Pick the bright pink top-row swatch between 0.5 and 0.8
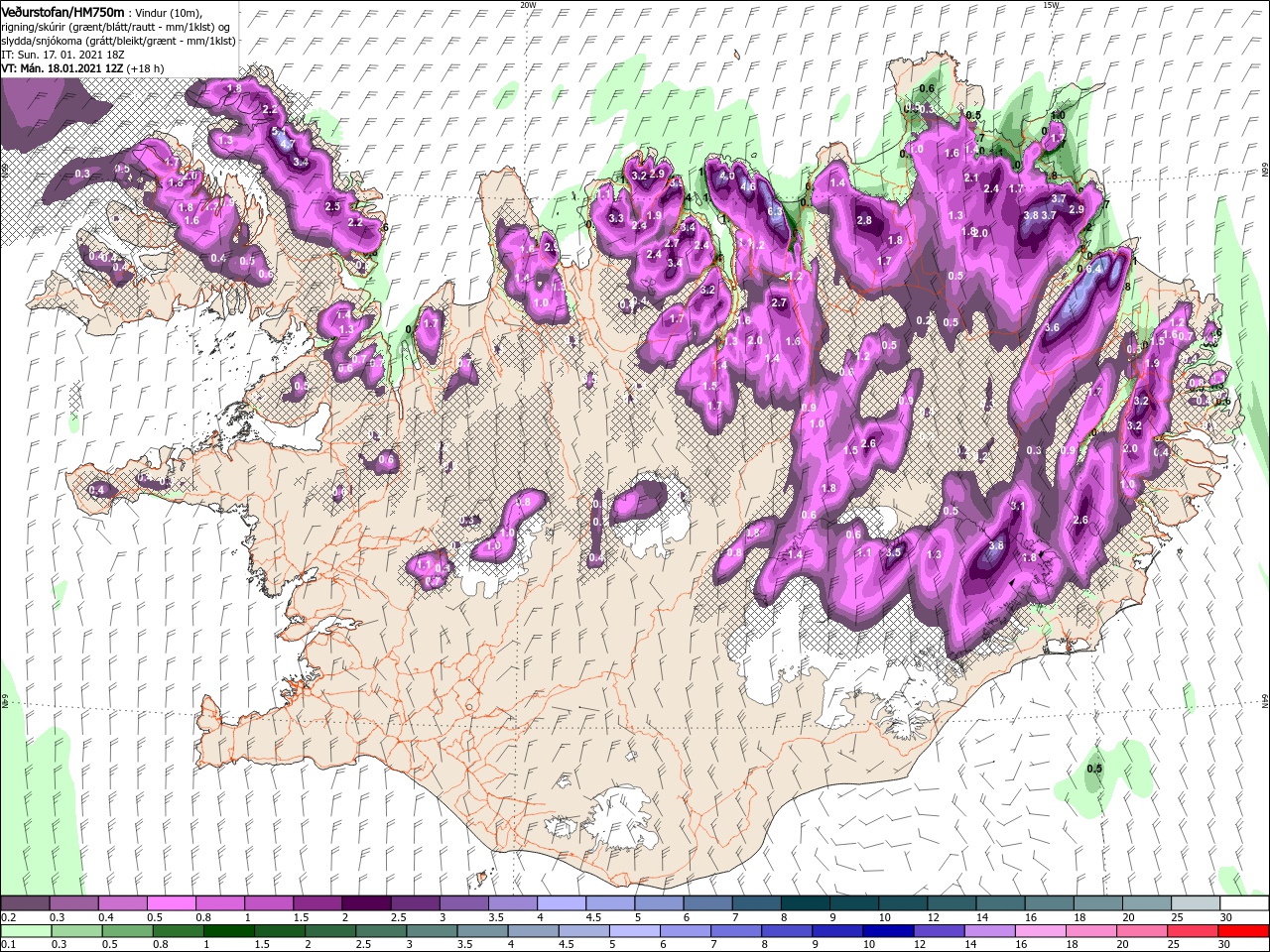The image size is (1270, 952). [171, 903]
